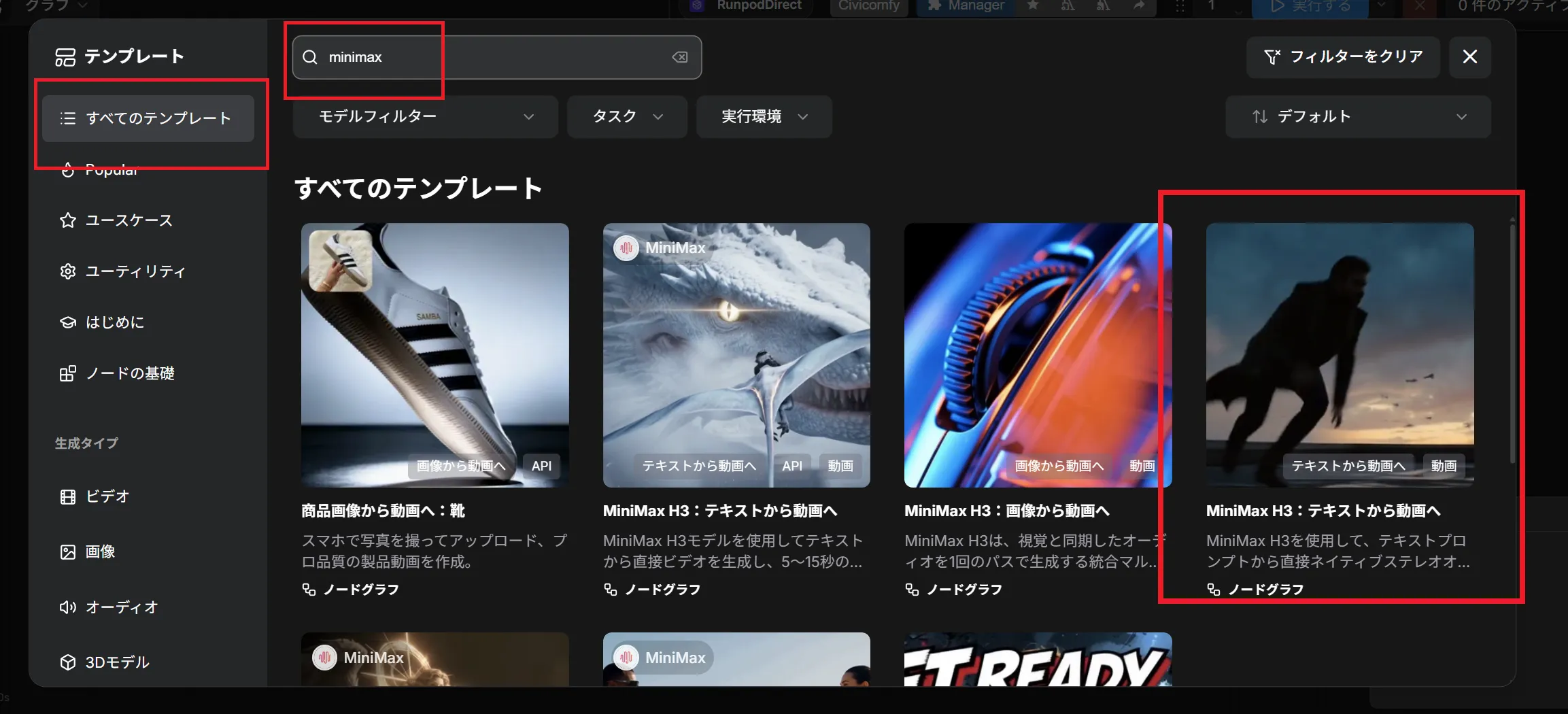Open the blue and orange gear thumbnail

coord(1038,355)
